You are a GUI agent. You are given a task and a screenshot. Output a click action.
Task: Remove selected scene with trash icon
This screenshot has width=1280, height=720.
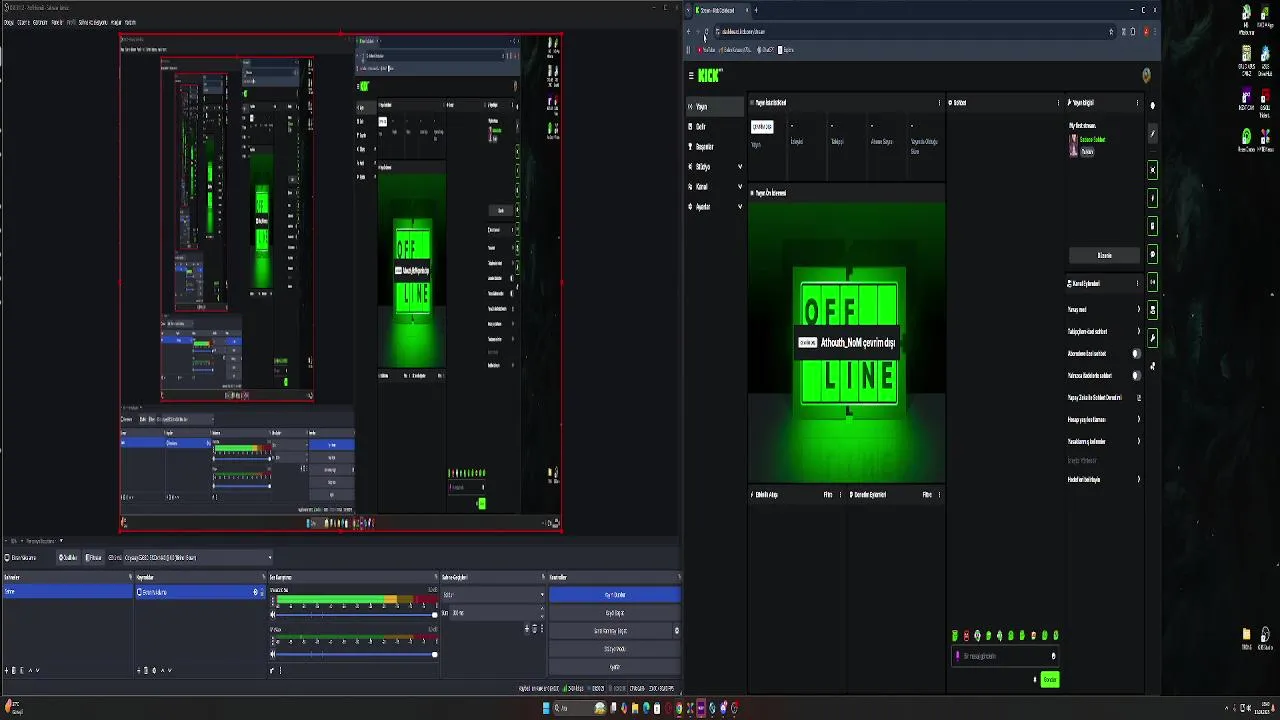15,670
